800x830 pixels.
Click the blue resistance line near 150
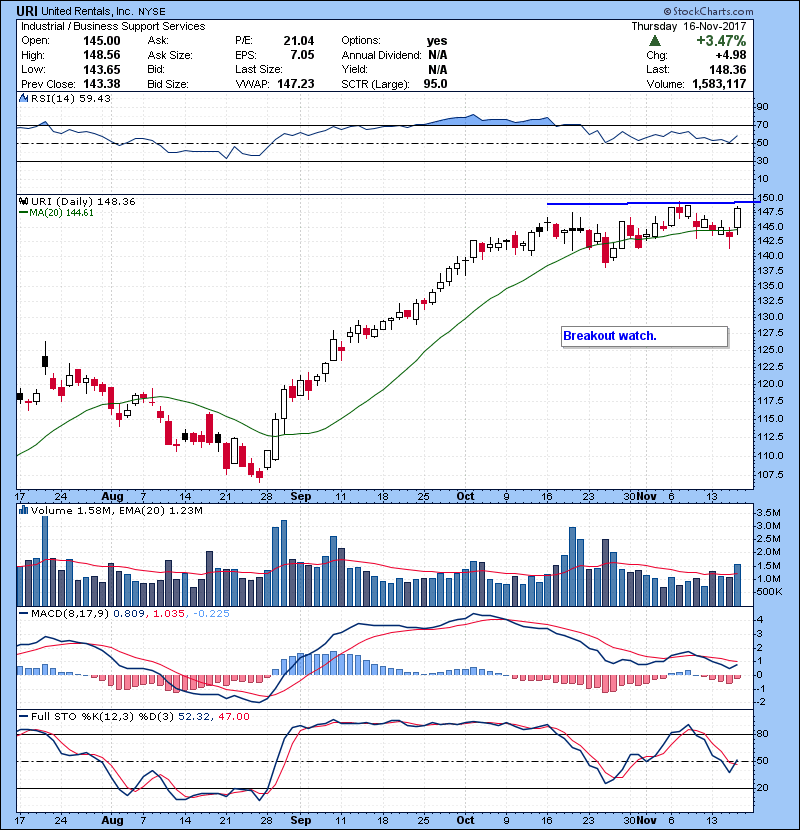coord(653,203)
